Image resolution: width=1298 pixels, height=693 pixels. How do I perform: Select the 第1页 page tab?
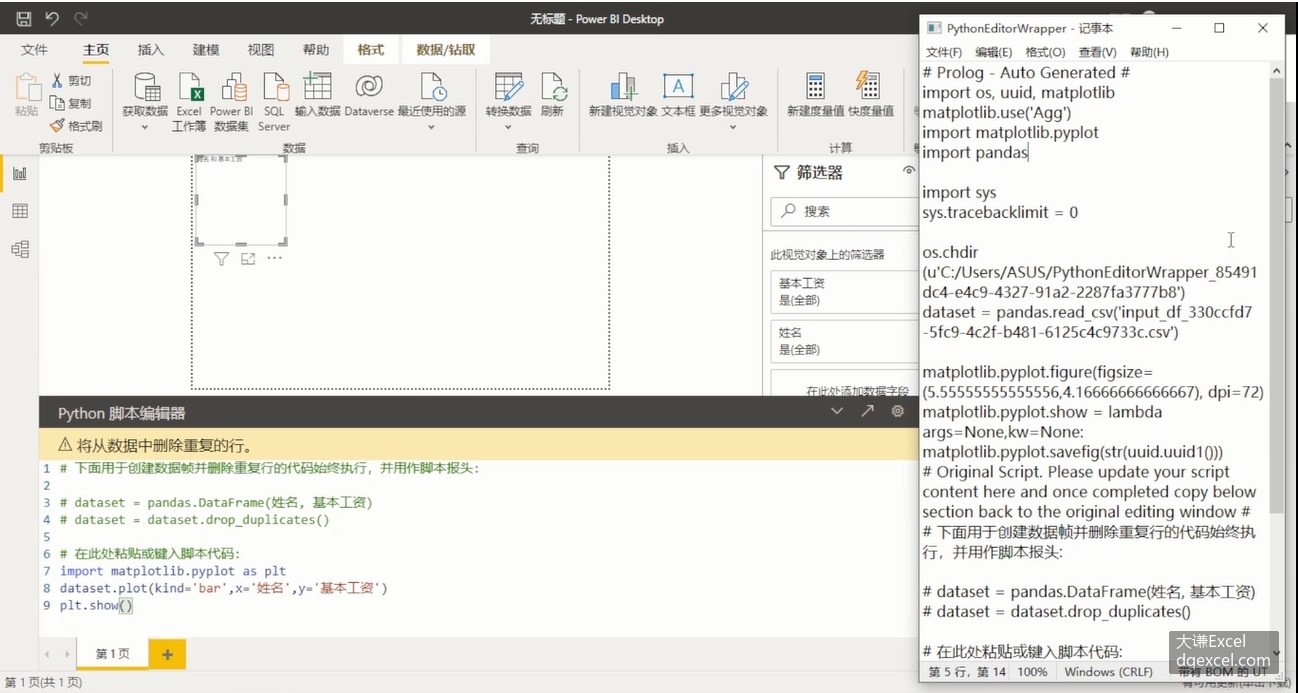pos(113,654)
